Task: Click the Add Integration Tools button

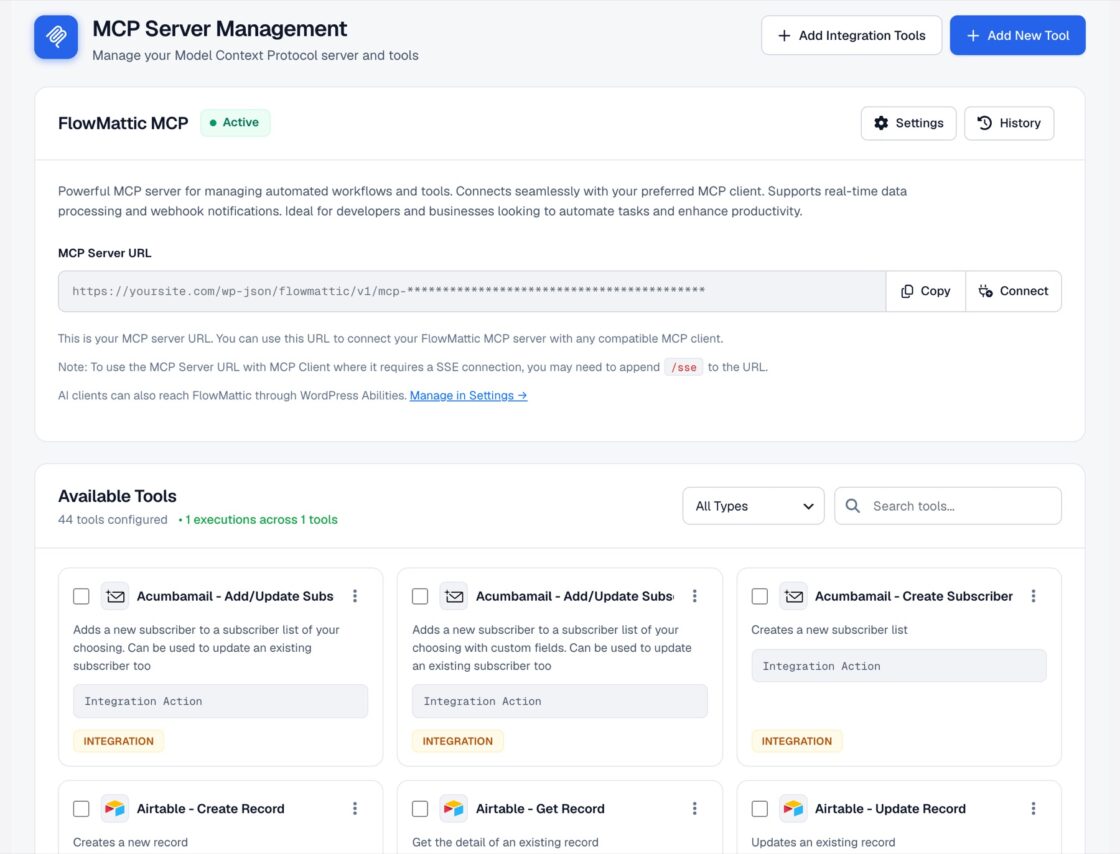Action: click(x=851, y=35)
